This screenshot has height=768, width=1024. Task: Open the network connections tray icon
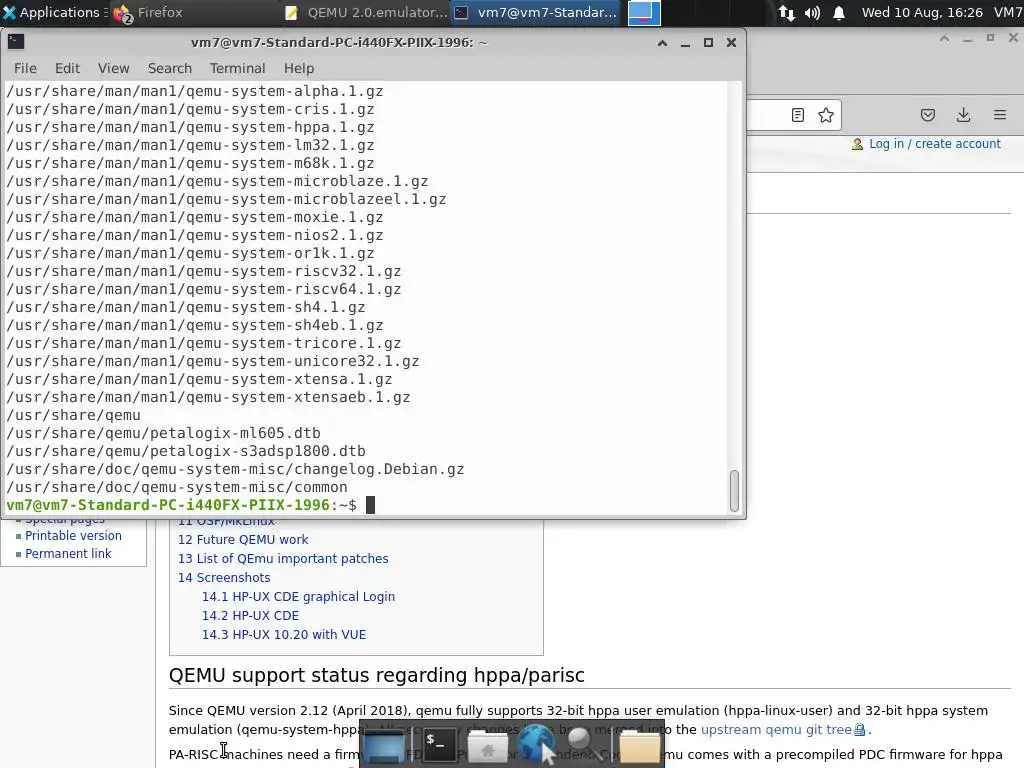click(787, 12)
